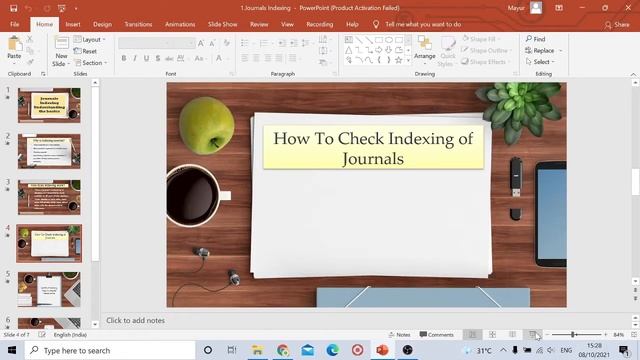Click the Undo icon in title bar
Viewport: 640px width, 360px height.
click(x=28, y=8)
